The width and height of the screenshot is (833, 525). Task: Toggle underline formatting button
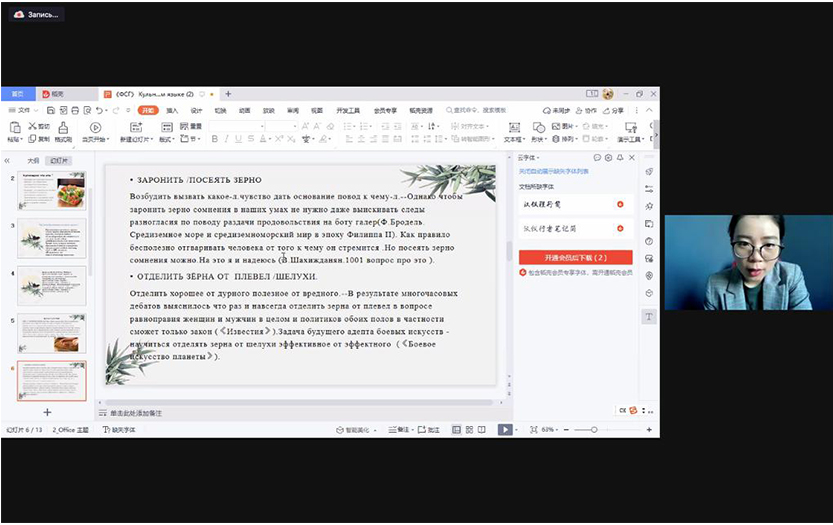(x=239, y=139)
